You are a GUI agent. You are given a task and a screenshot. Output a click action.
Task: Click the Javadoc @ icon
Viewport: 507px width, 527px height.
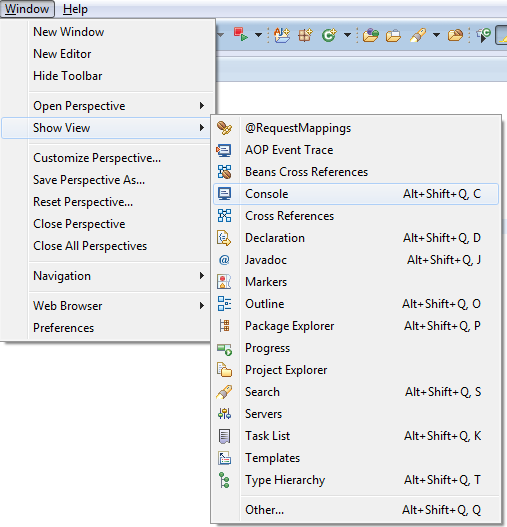[224, 260]
